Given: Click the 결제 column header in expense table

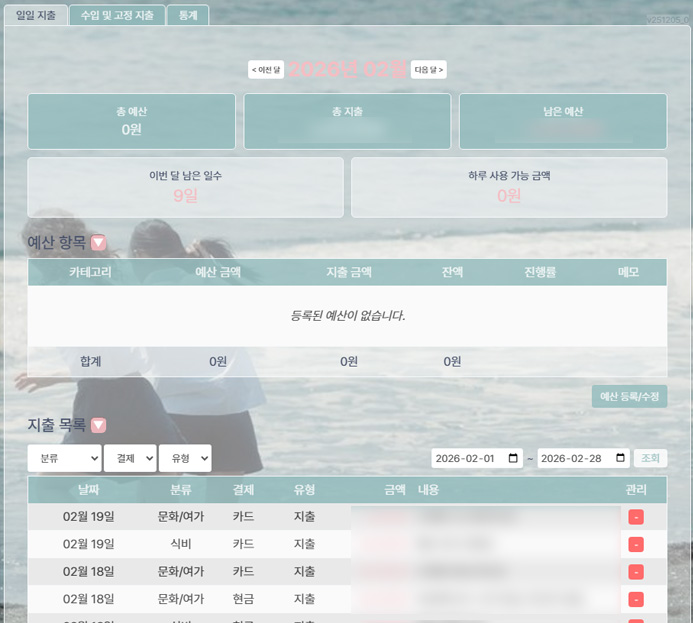Looking at the screenshot, I should pos(244,490).
